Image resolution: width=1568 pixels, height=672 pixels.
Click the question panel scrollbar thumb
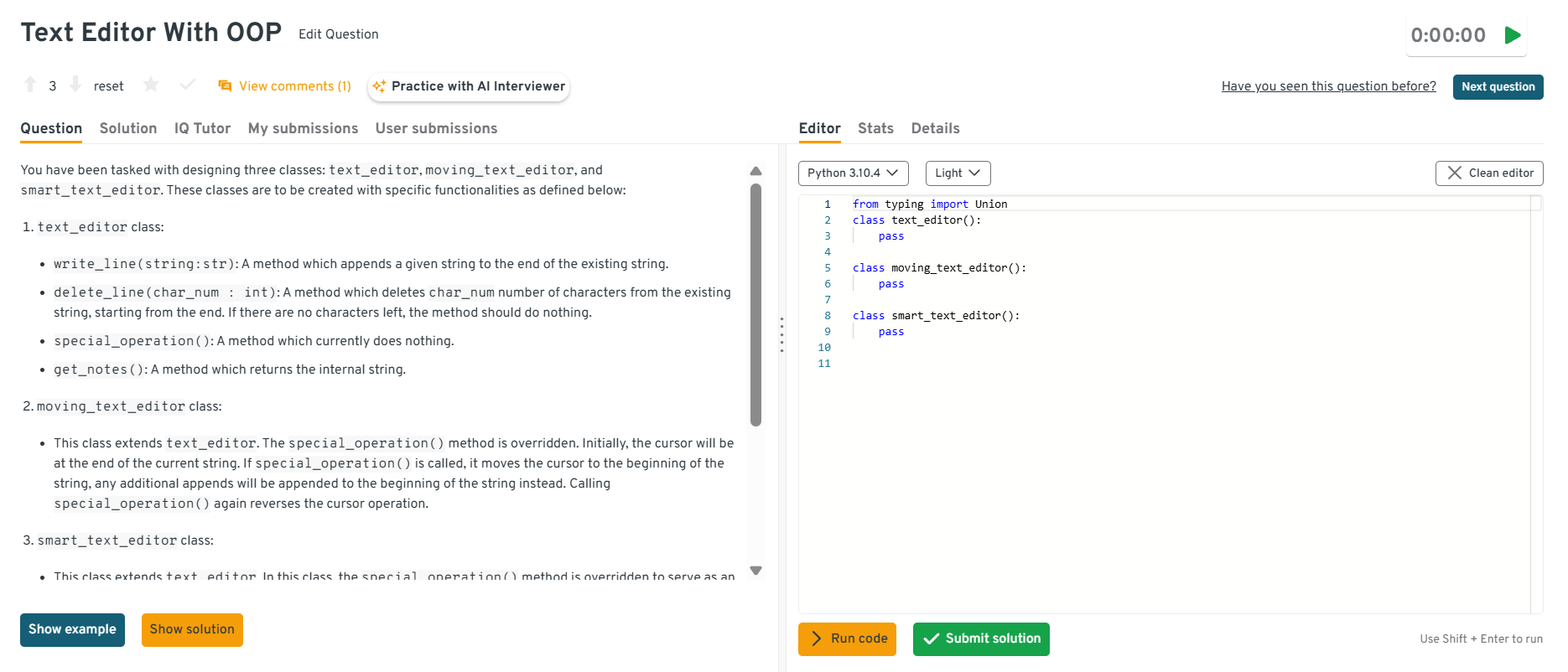tap(755, 306)
